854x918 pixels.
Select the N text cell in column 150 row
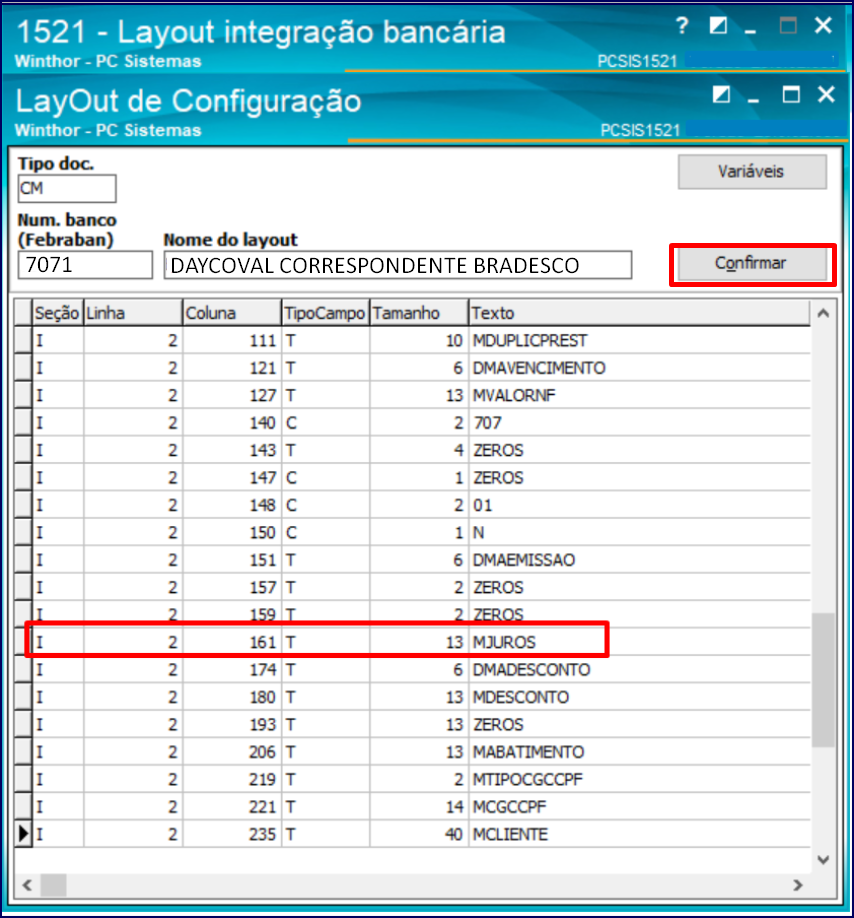pos(640,533)
